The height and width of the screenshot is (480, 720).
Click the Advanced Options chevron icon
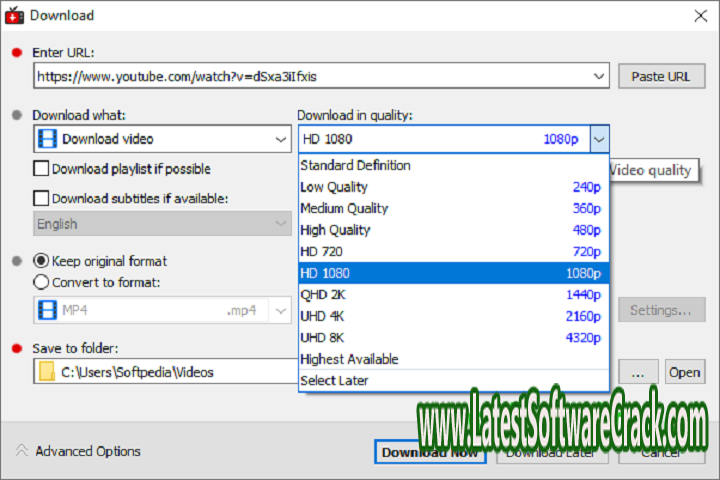21,450
